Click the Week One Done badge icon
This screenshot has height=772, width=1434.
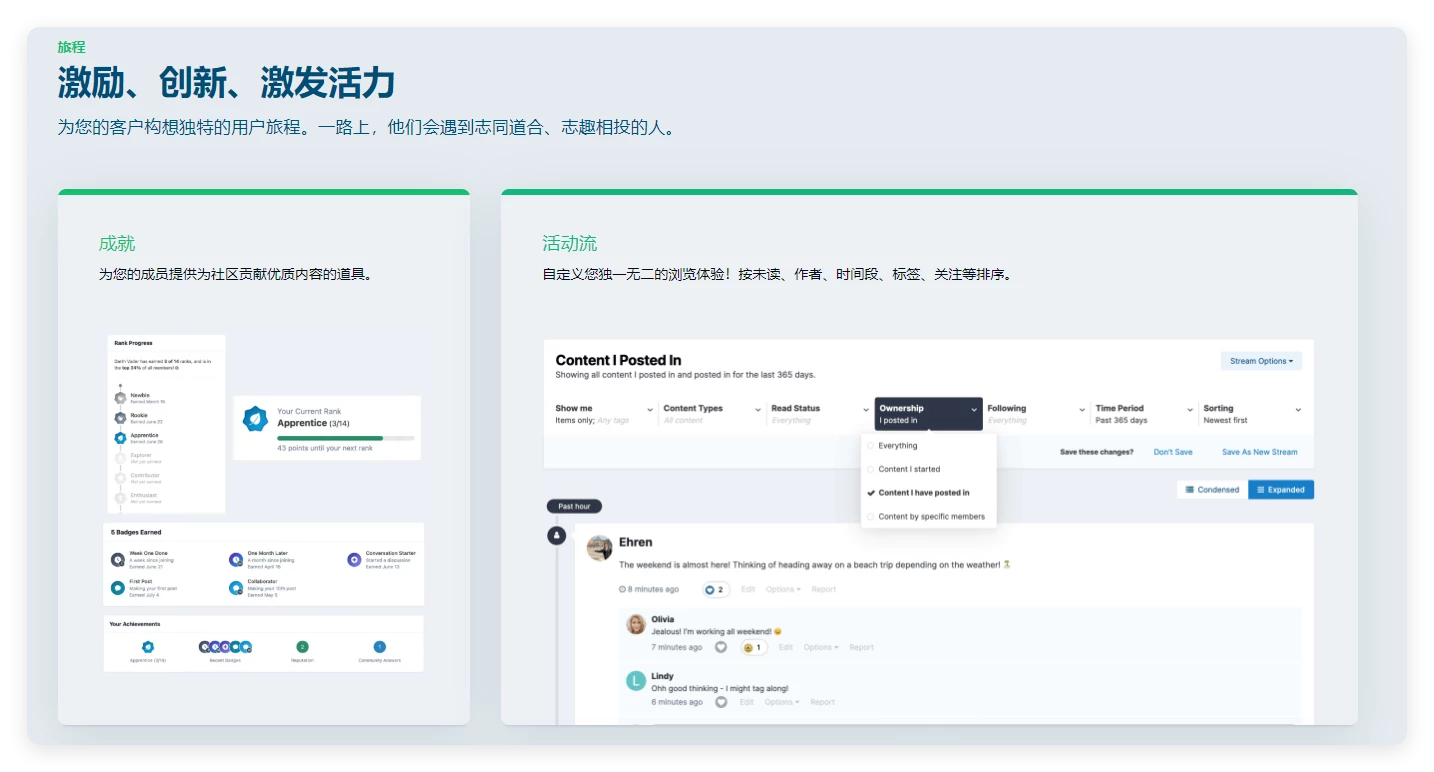click(x=118, y=559)
